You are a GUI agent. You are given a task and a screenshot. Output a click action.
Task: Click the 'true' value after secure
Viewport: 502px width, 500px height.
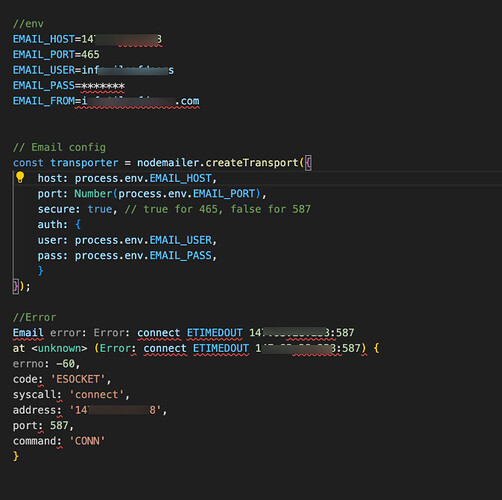click(x=100, y=209)
